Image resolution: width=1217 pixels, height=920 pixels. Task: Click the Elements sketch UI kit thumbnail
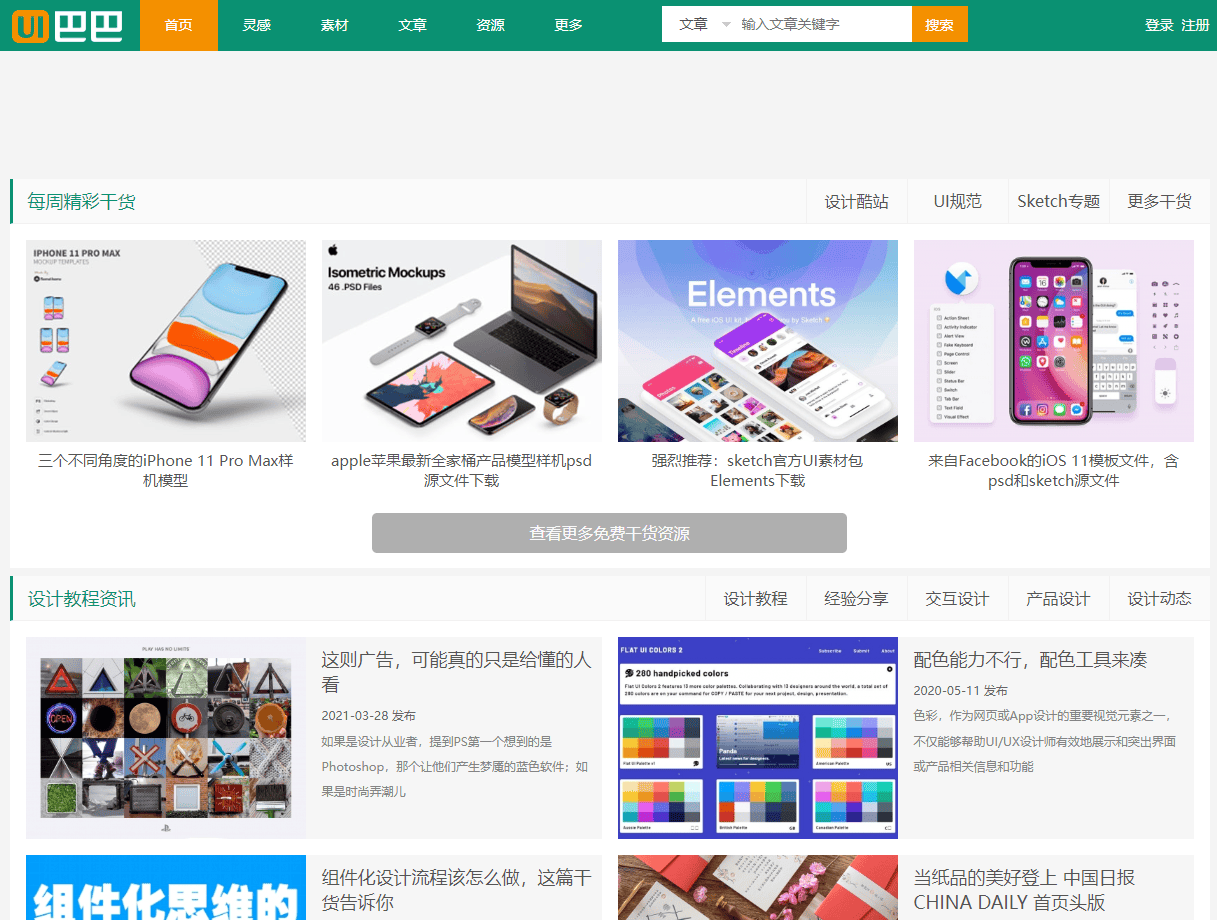click(758, 341)
